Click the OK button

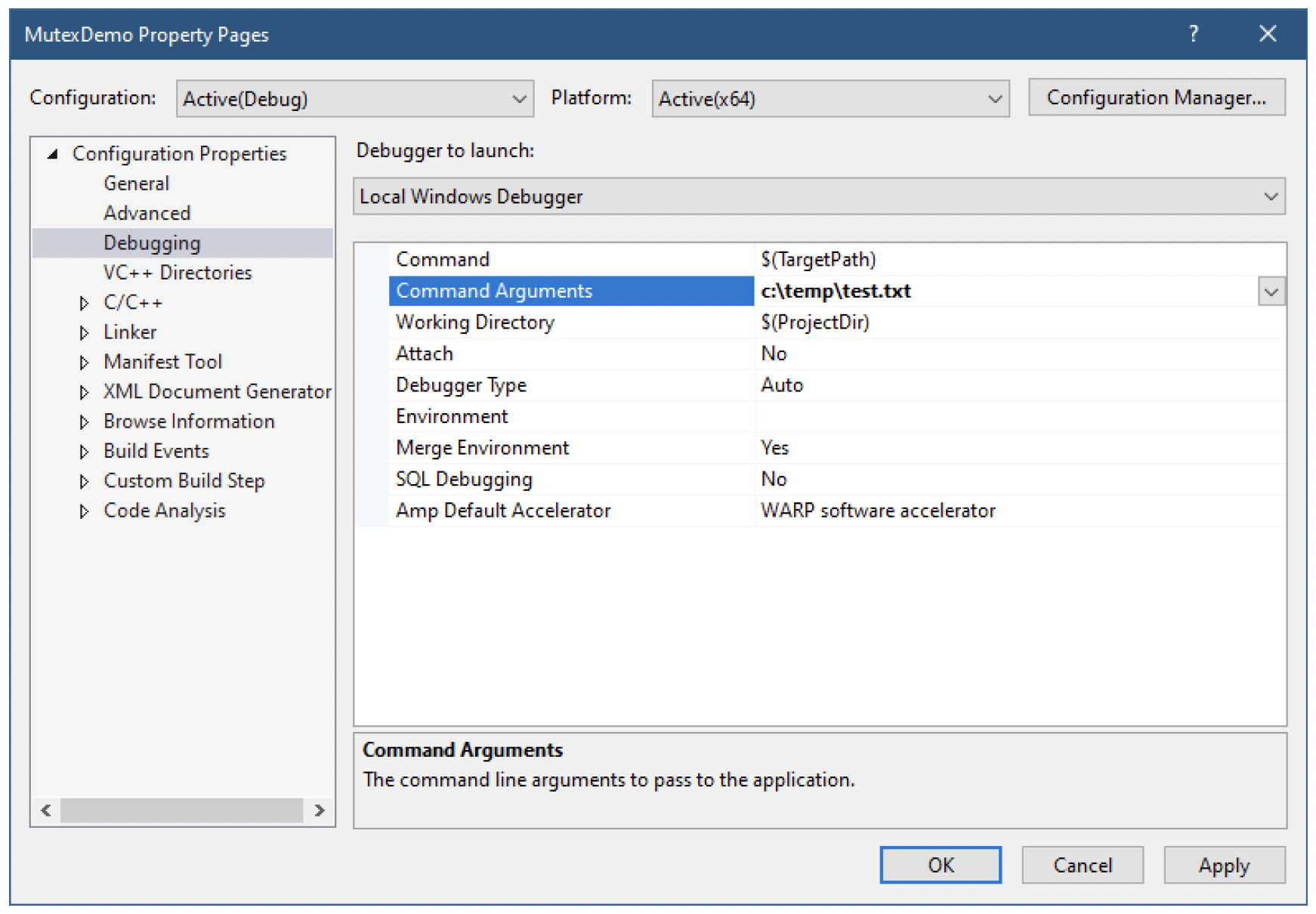pos(940,865)
